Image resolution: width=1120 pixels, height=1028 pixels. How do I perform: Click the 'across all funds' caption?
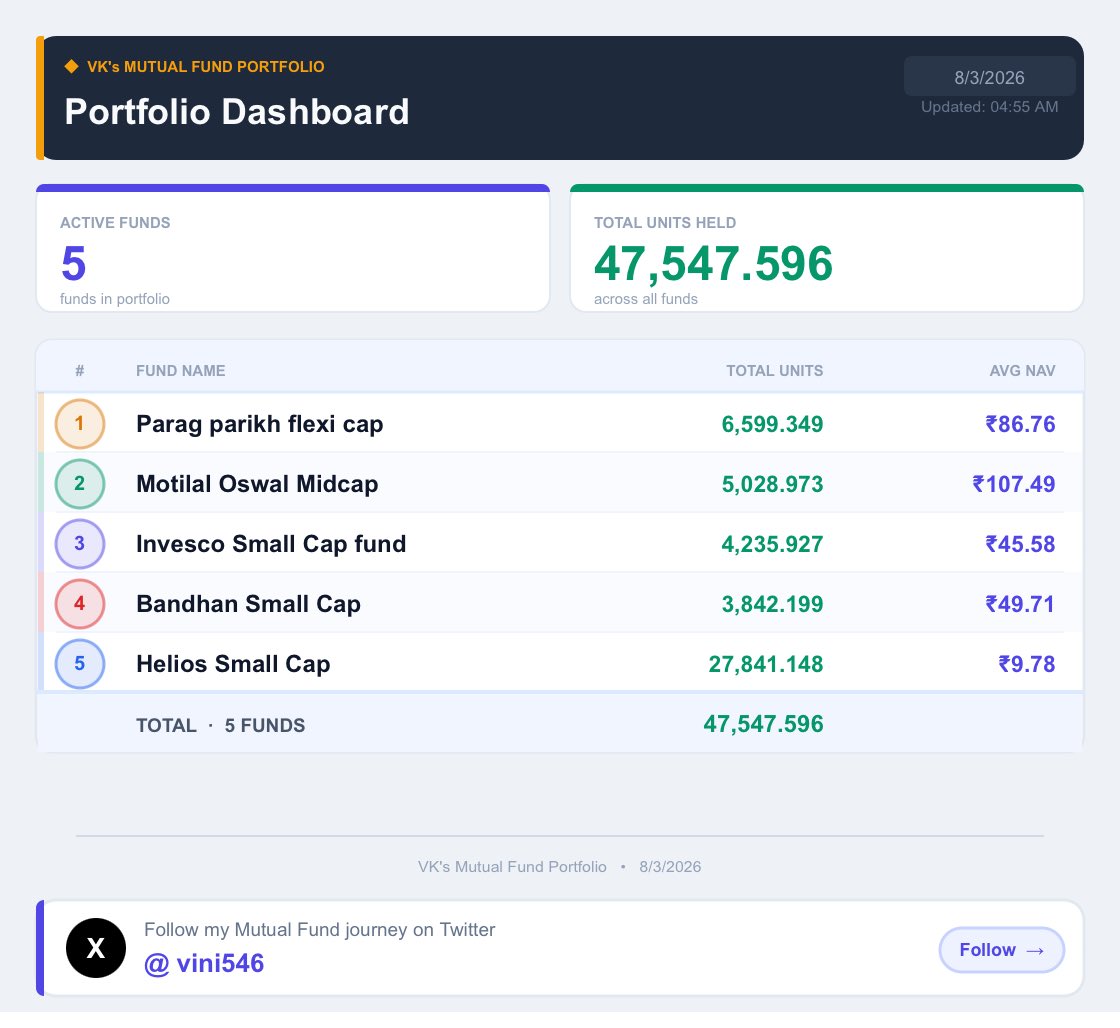point(646,299)
